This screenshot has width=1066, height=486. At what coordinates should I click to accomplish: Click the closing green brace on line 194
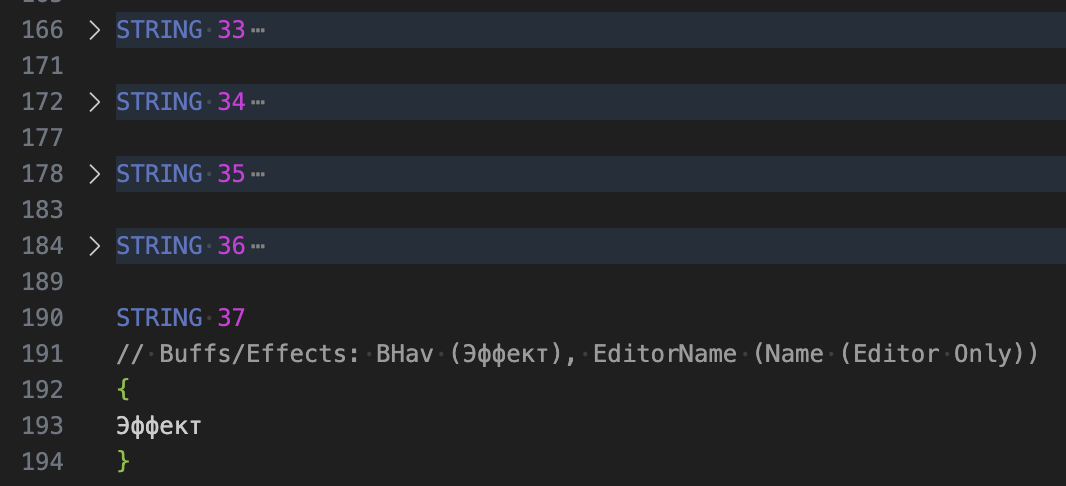click(123, 462)
